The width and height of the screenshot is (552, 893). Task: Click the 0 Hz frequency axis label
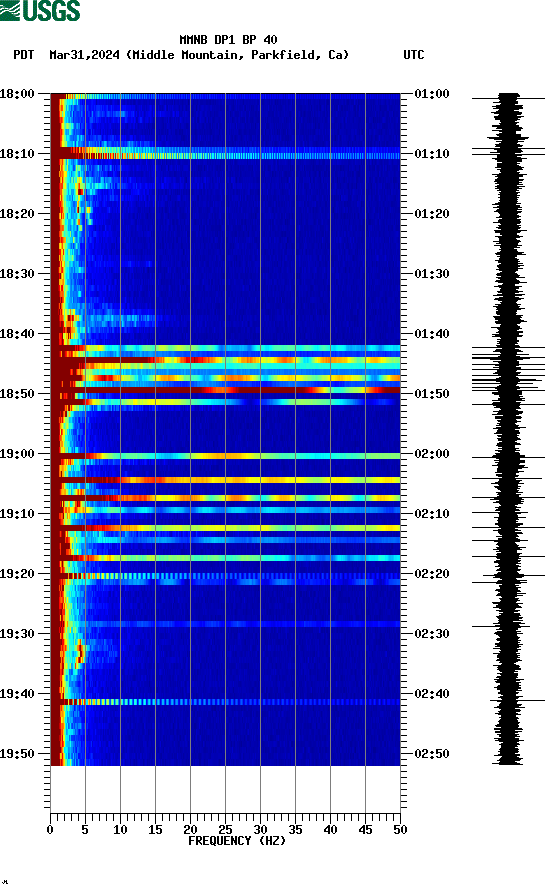click(50, 830)
